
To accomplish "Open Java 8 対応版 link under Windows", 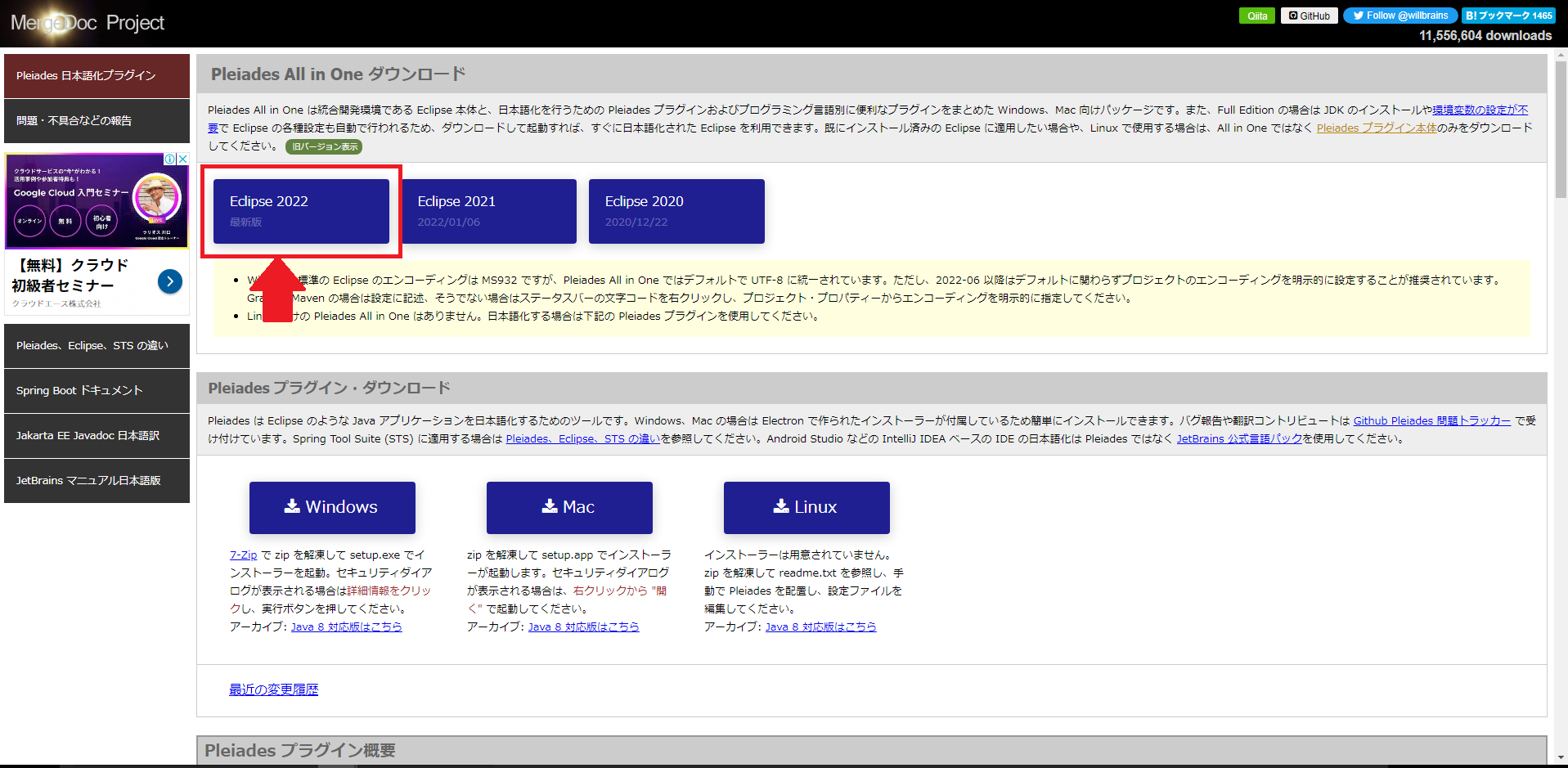I will 346,627.
